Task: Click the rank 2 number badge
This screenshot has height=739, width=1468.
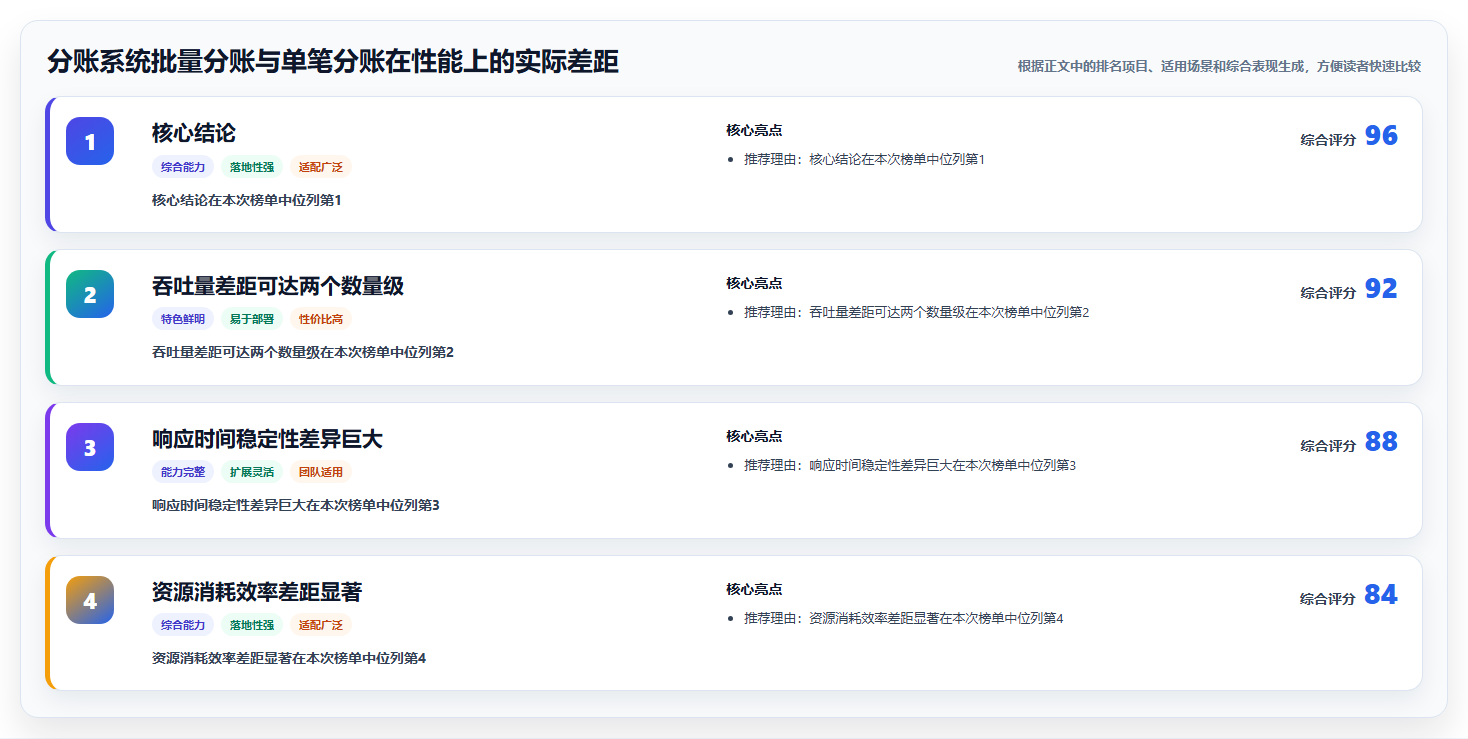Action: coord(90,294)
